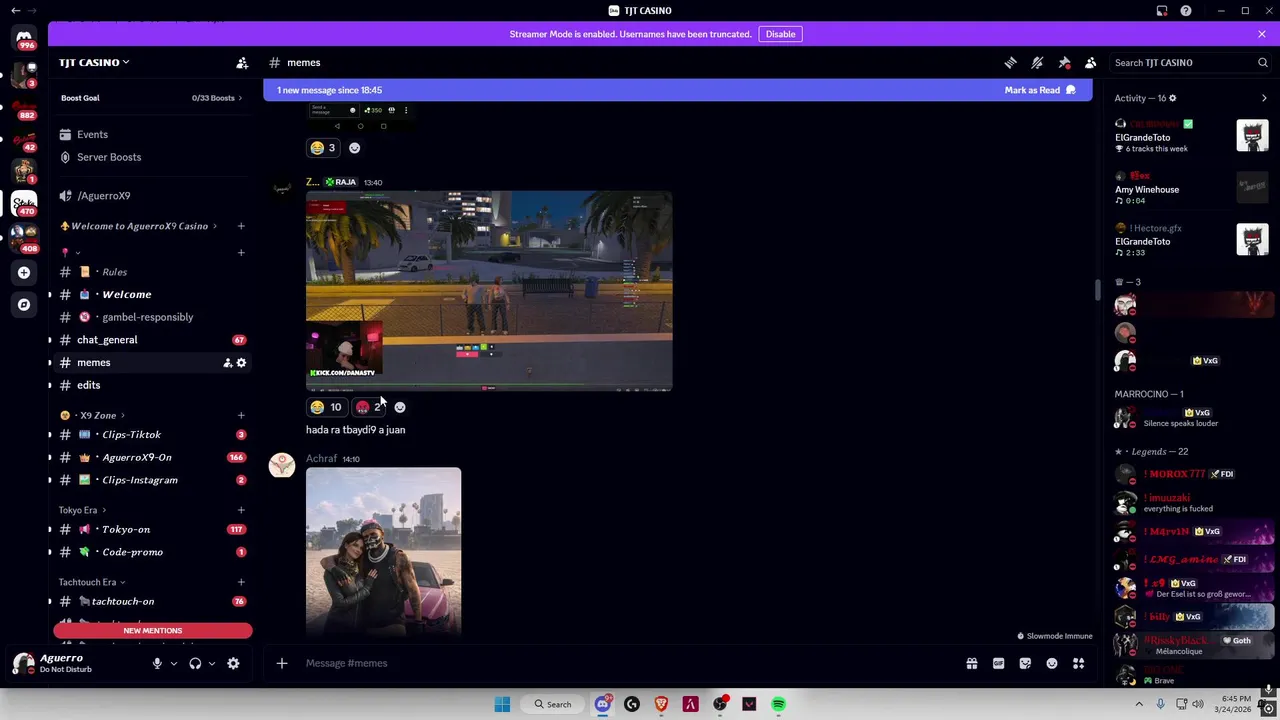Toggle the laughing emoji reaction with 10

pos(326,407)
